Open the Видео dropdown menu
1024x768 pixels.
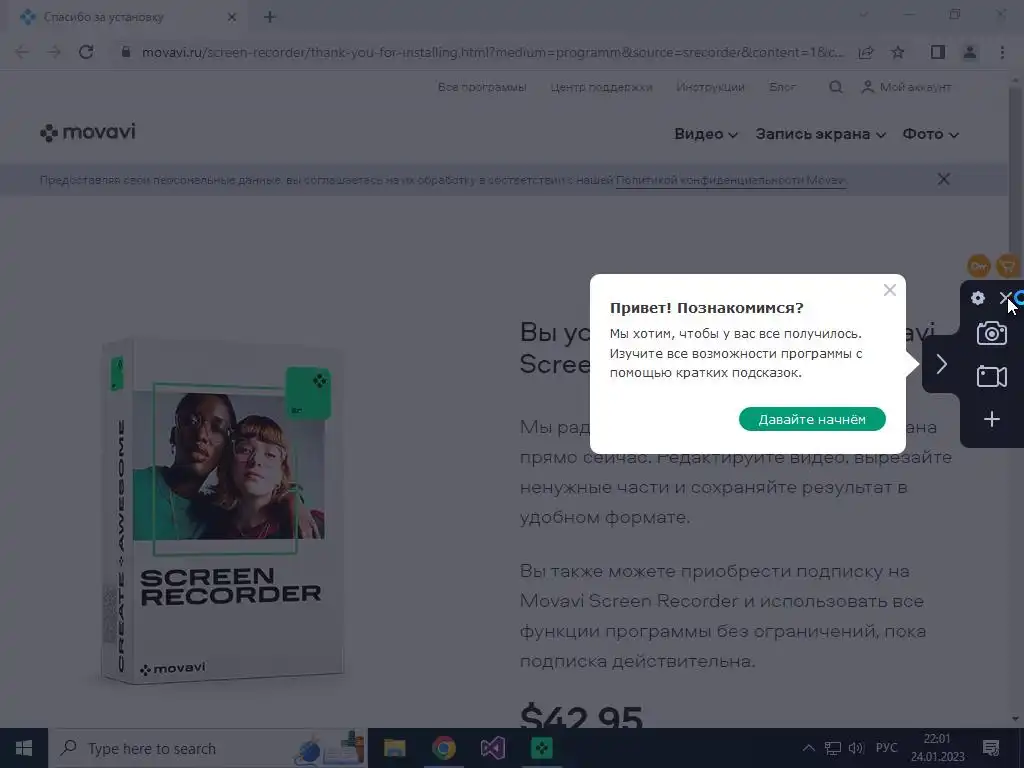(705, 134)
